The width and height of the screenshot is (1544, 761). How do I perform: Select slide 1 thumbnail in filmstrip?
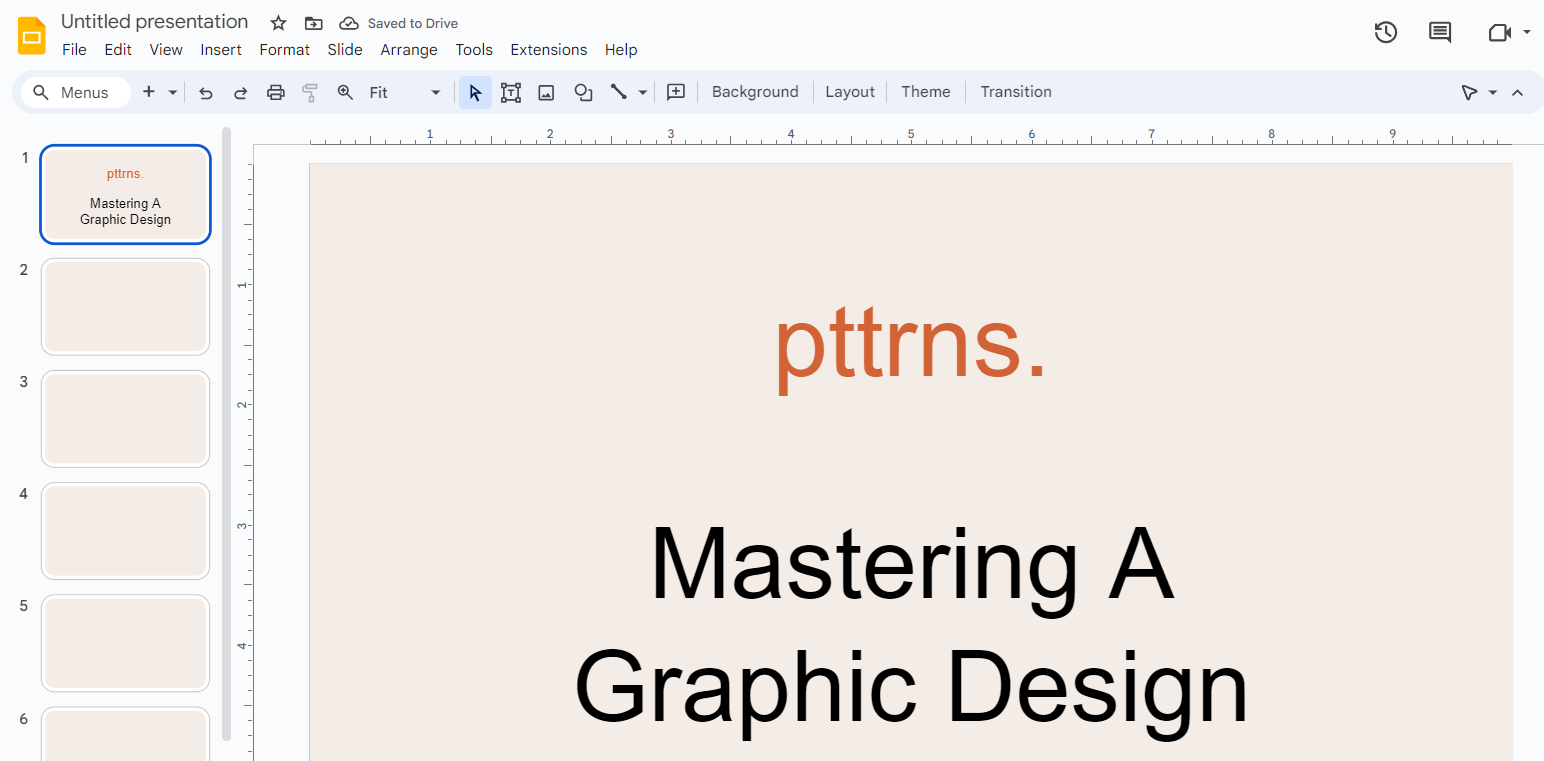pos(125,194)
